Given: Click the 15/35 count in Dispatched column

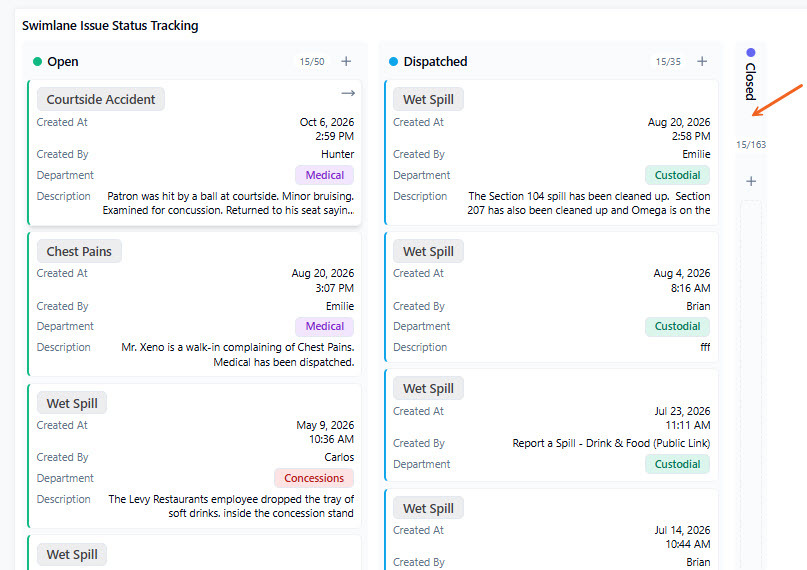Looking at the screenshot, I should (x=668, y=62).
